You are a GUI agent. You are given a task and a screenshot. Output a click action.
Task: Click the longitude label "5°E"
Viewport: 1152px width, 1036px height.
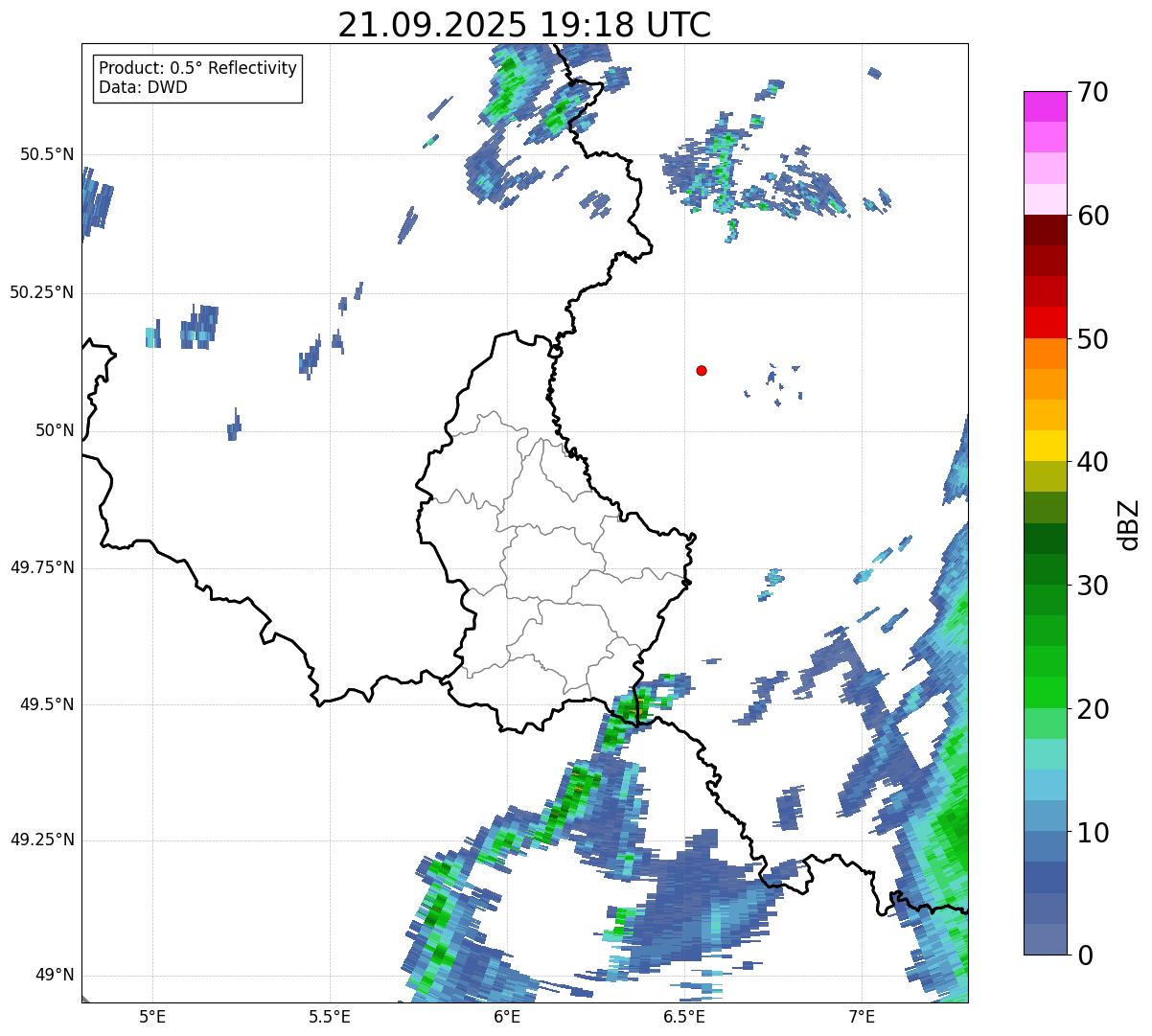(x=152, y=1016)
